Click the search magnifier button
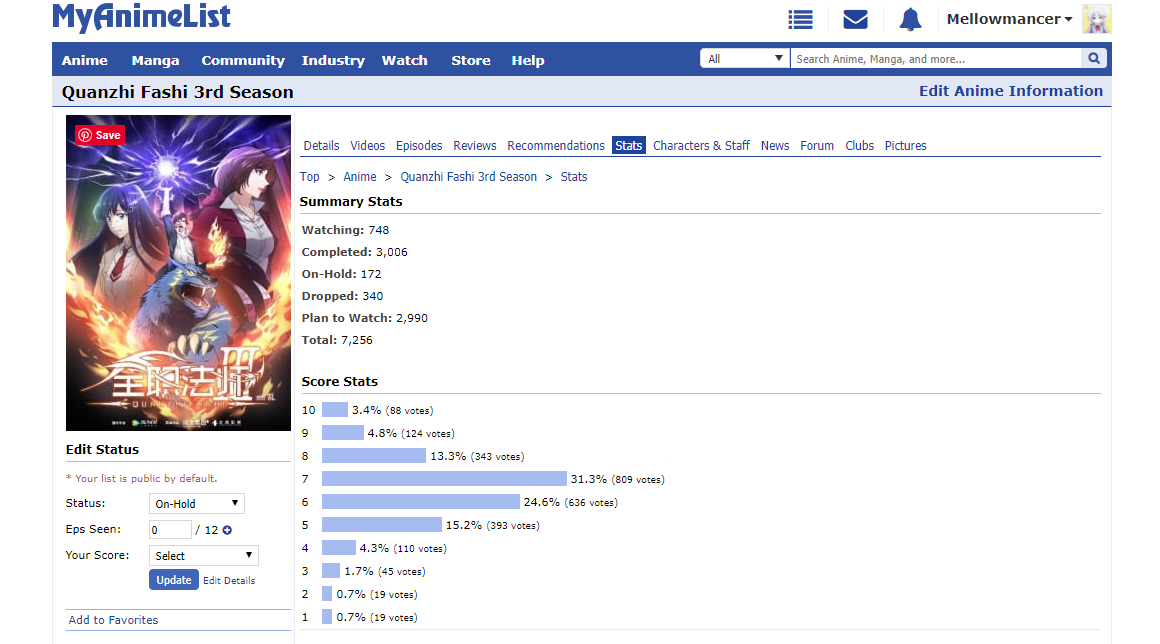Viewport: 1160px width, 644px height. (x=1094, y=59)
